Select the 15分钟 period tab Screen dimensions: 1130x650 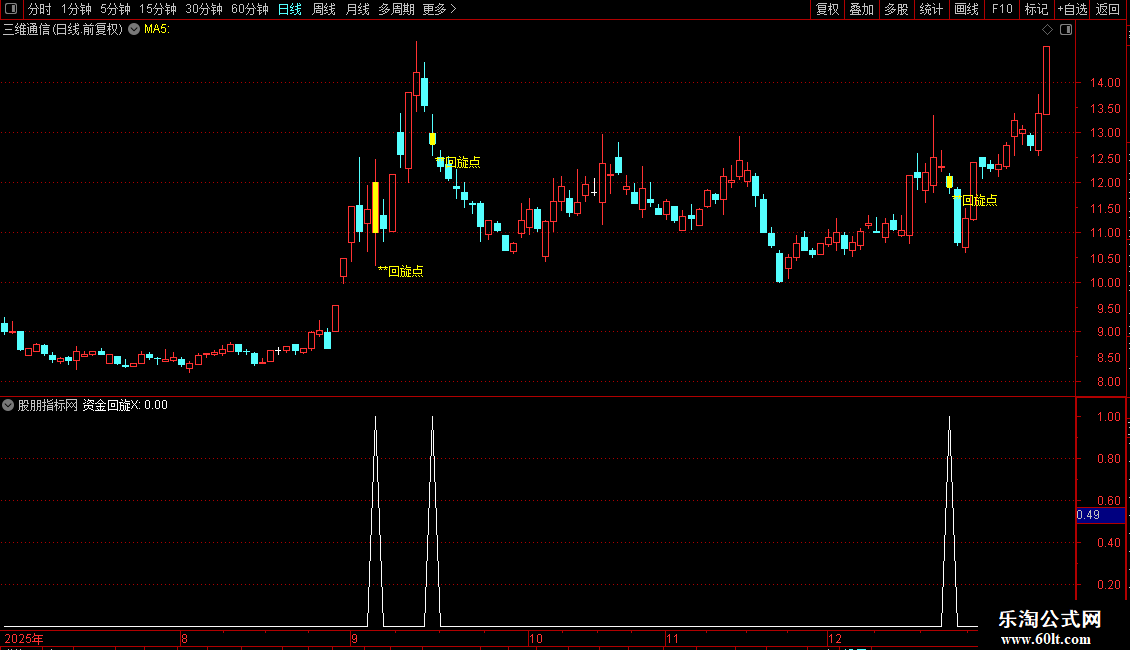coord(157,9)
